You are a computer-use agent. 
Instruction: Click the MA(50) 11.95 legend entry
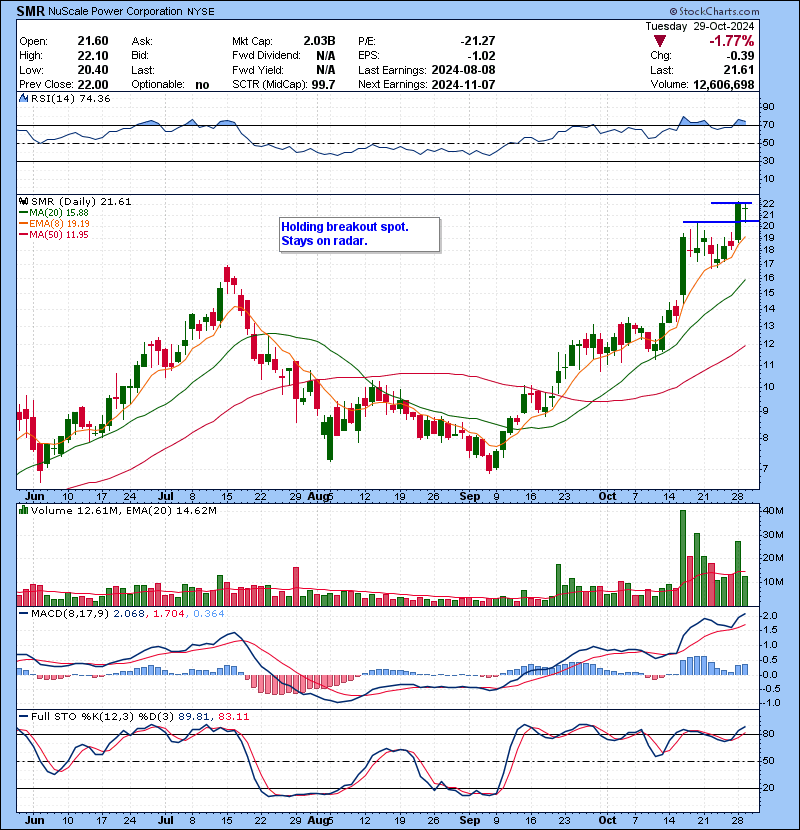tap(54, 234)
